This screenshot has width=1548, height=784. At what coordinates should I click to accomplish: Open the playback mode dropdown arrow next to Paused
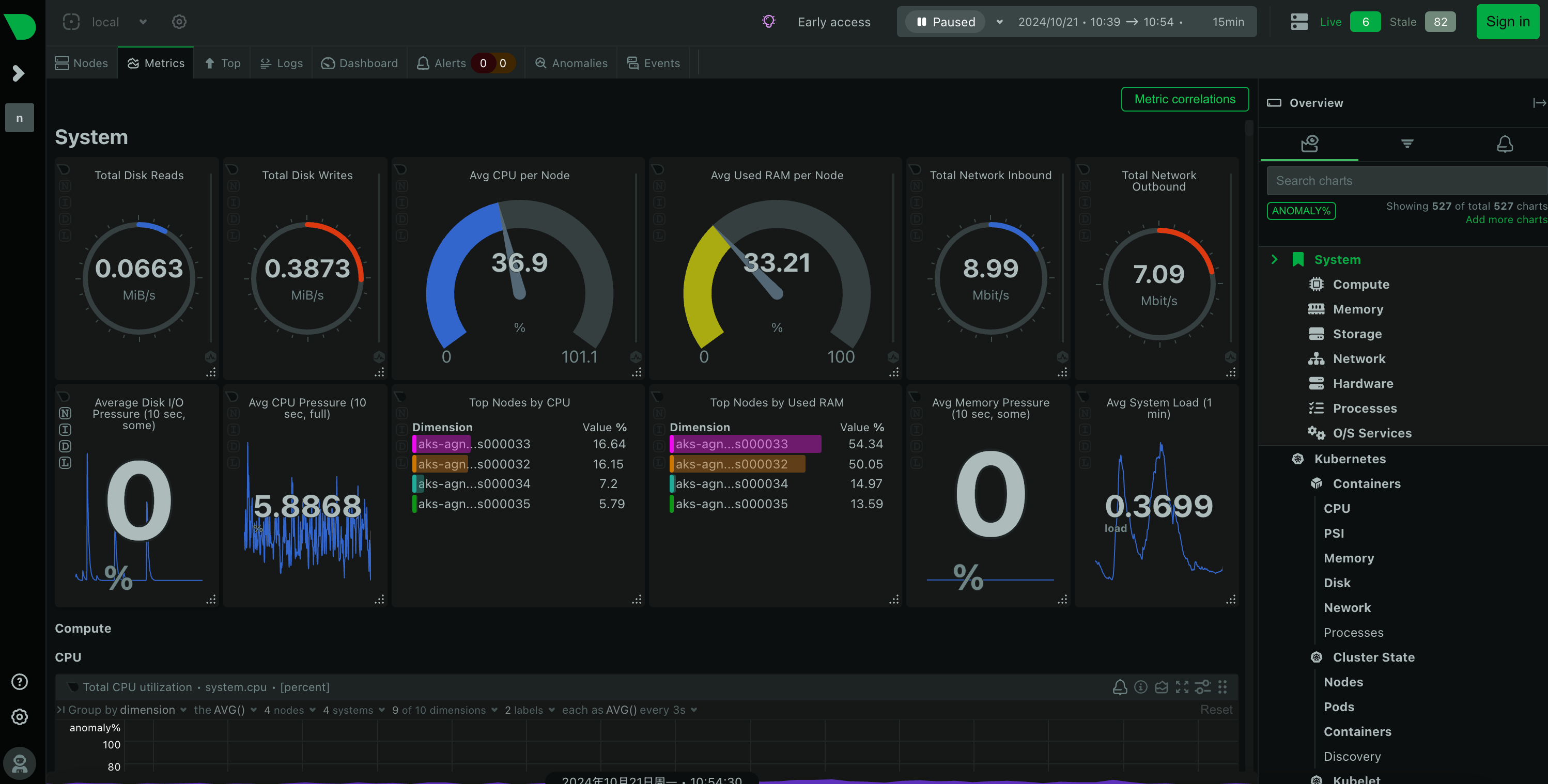[999, 22]
